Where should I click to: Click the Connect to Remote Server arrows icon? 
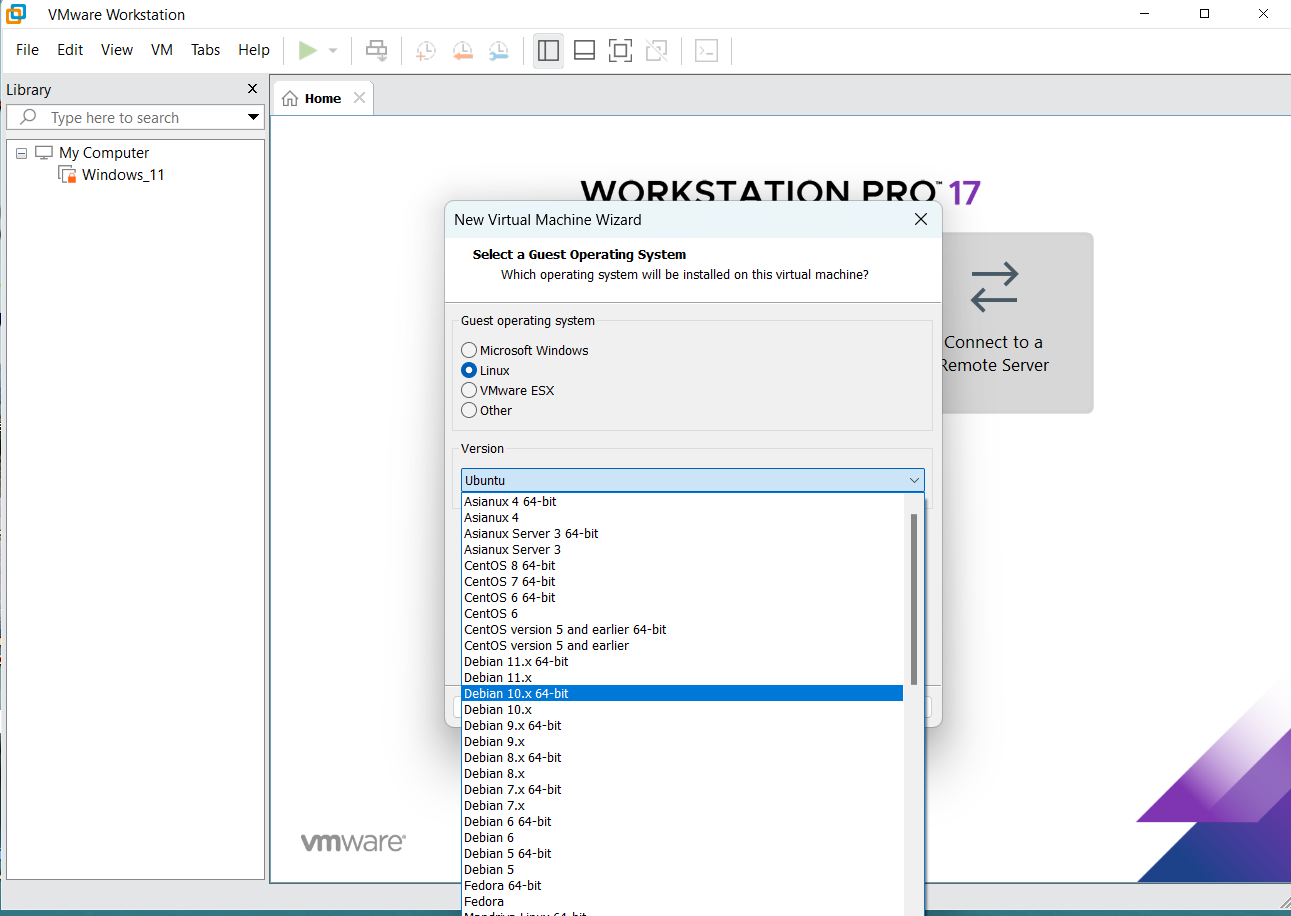994,286
